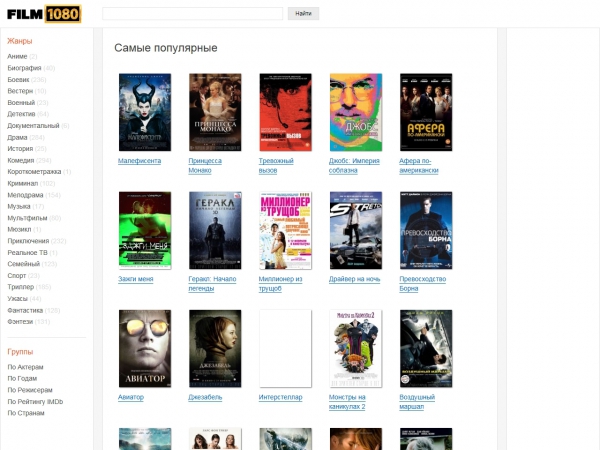
Task: Open the Короткометражка genre
Action: coord(34,171)
